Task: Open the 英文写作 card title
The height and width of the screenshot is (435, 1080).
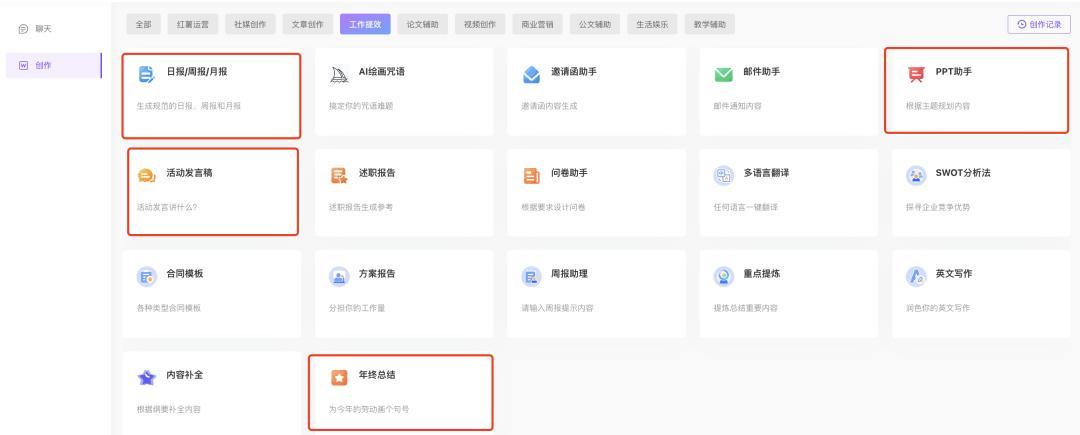Action: click(x=954, y=274)
